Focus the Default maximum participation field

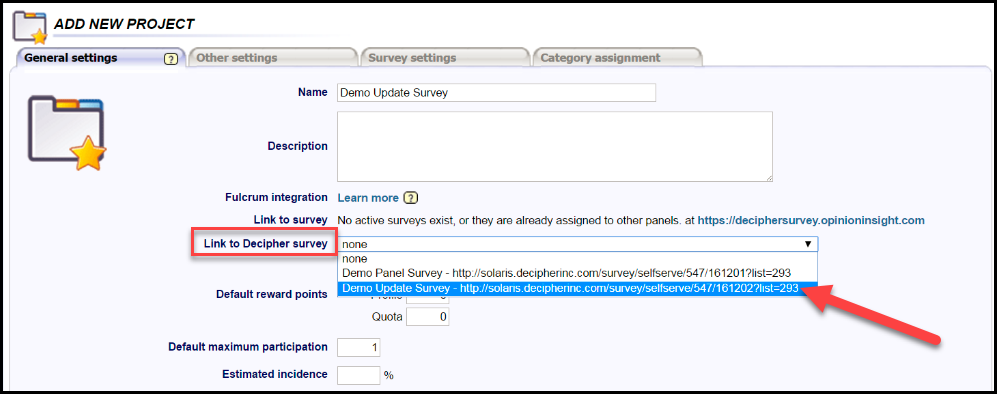(x=359, y=348)
